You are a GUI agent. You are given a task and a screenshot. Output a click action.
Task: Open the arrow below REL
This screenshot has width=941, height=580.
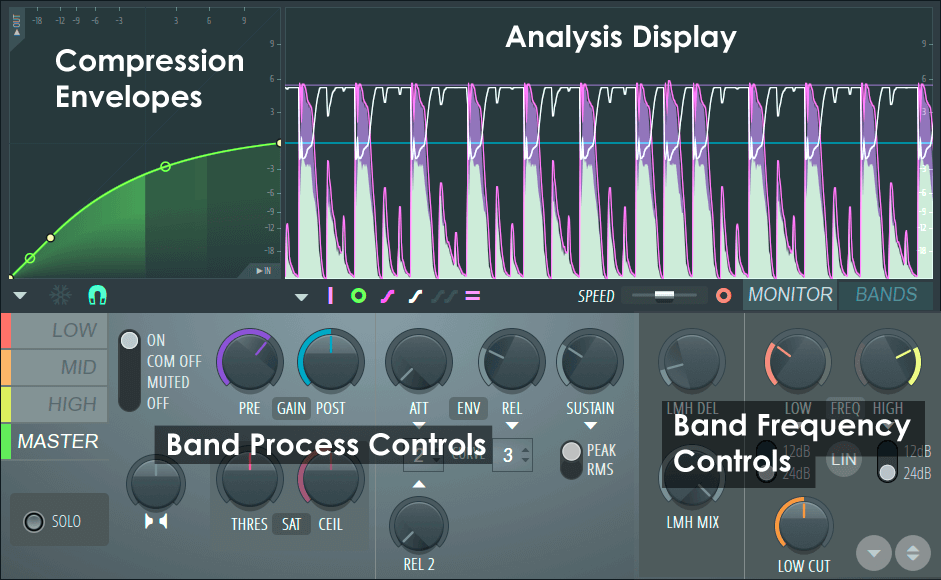tap(512, 426)
